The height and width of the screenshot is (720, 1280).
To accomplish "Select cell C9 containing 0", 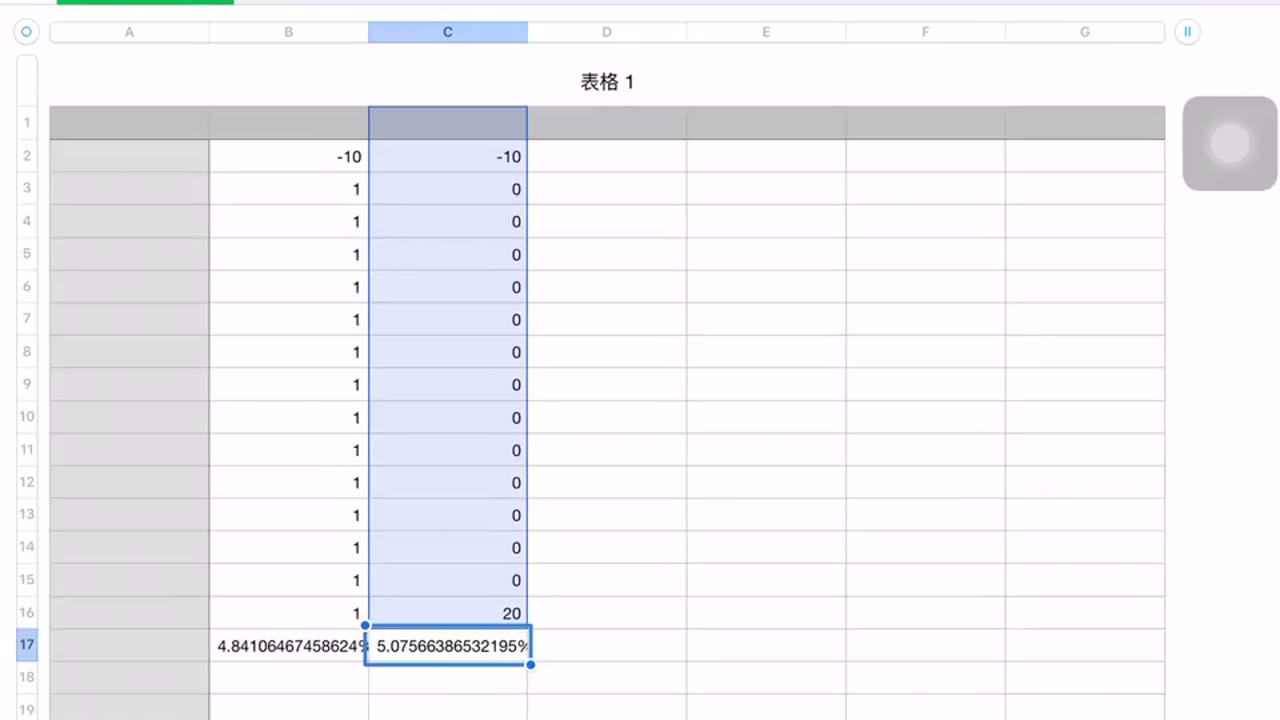I will (448, 385).
